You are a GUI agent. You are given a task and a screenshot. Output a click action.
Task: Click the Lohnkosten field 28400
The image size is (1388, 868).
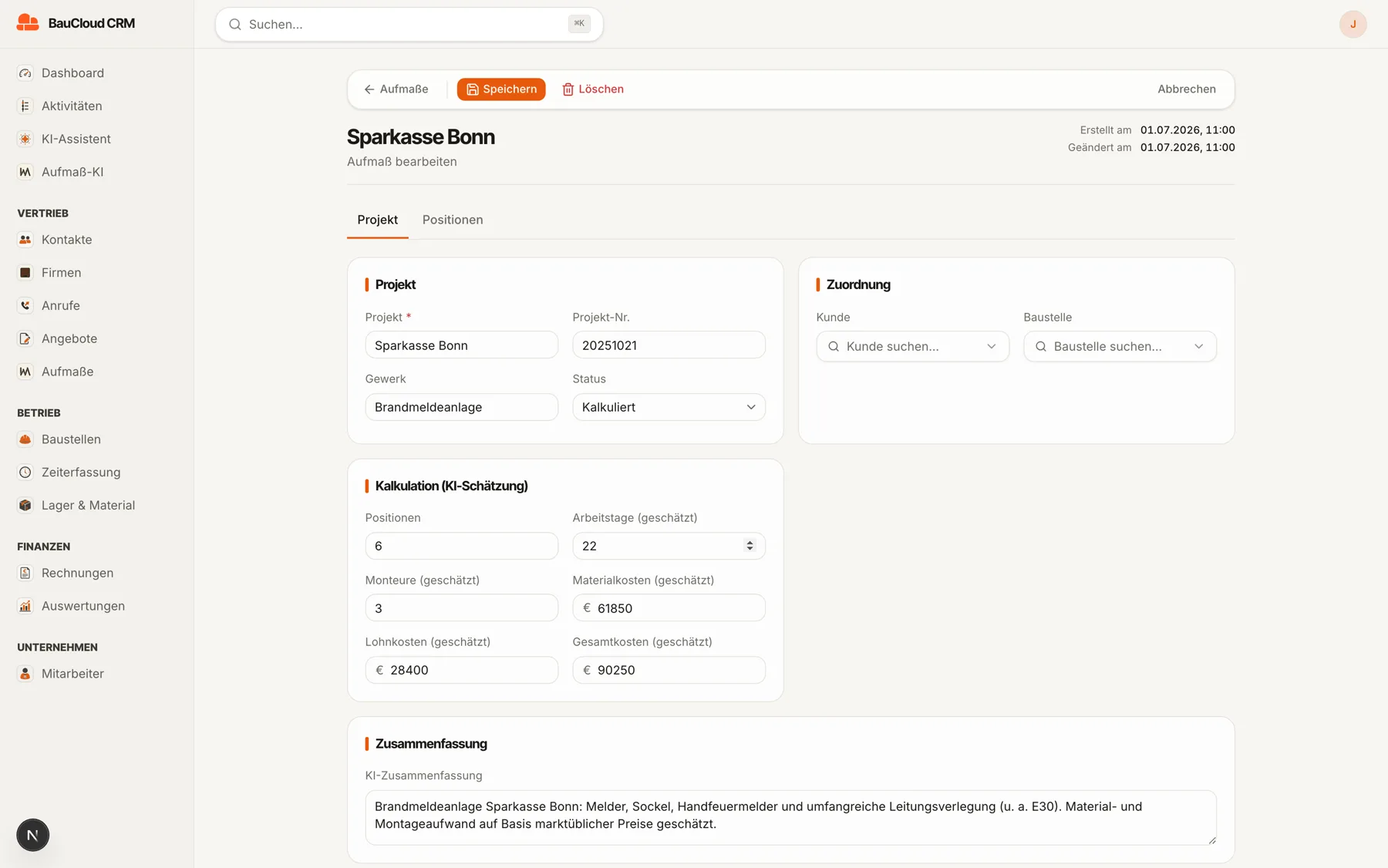pos(461,670)
